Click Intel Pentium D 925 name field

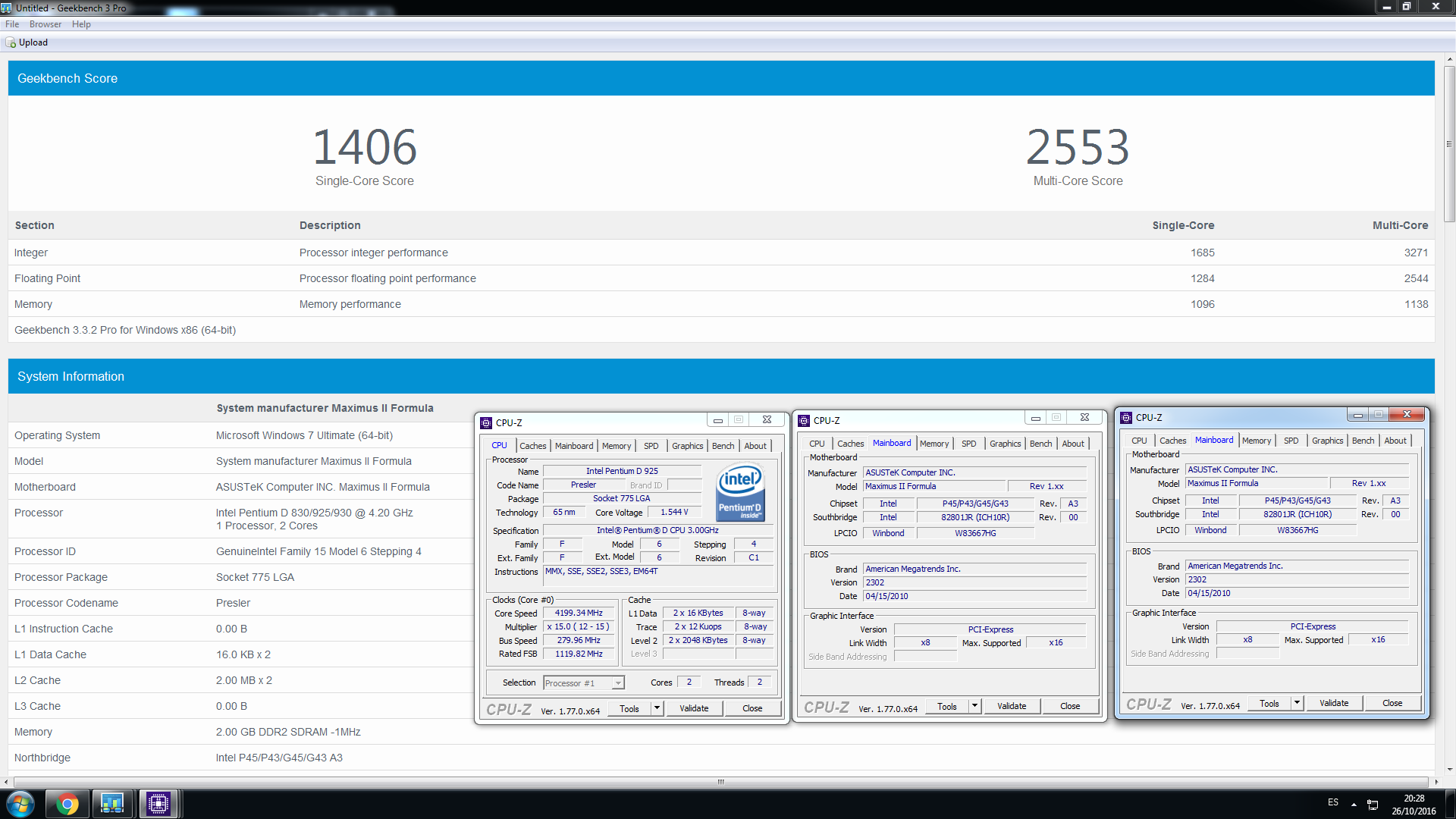(x=622, y=472)
